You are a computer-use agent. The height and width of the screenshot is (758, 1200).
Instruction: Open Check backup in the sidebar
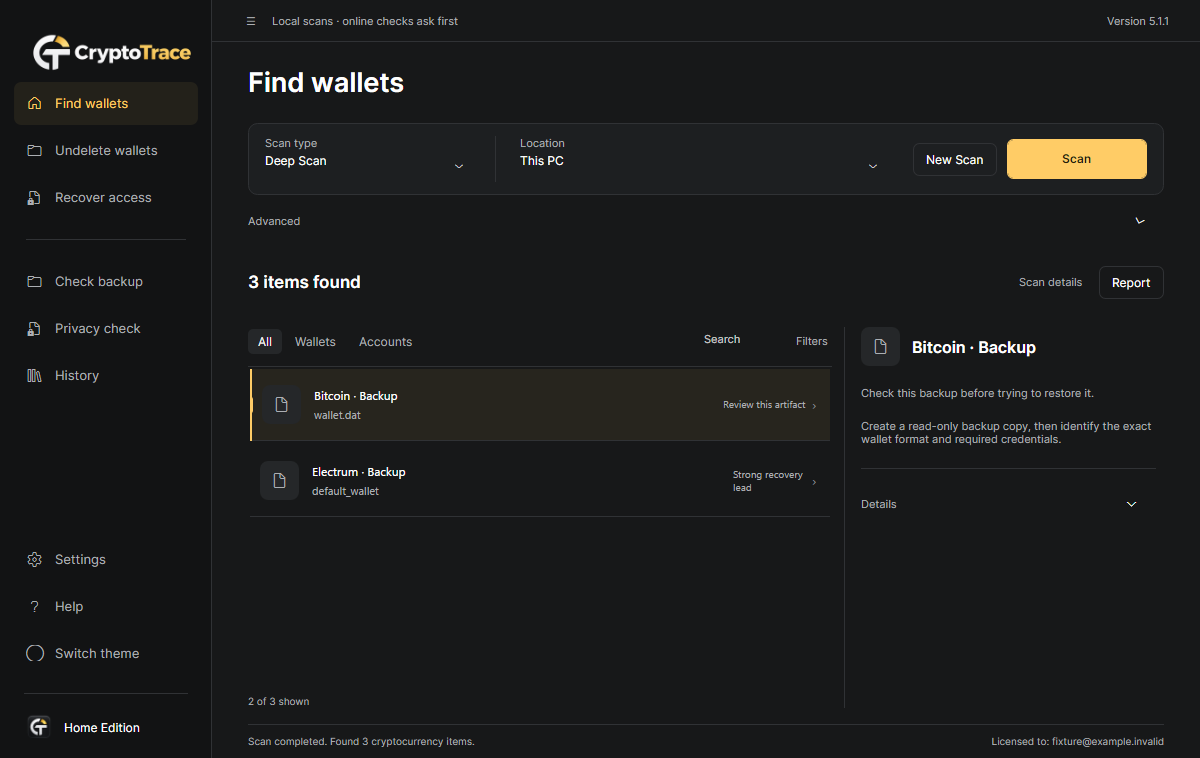pyautogui.click(x=106, y=281)
